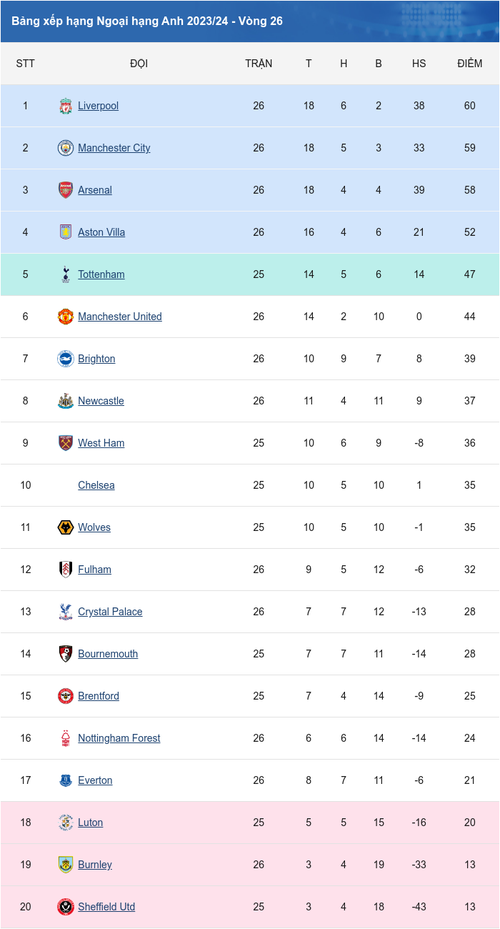Click the Fulham club crest
Screen dimensions: 500x929
[x=66, y=569]
